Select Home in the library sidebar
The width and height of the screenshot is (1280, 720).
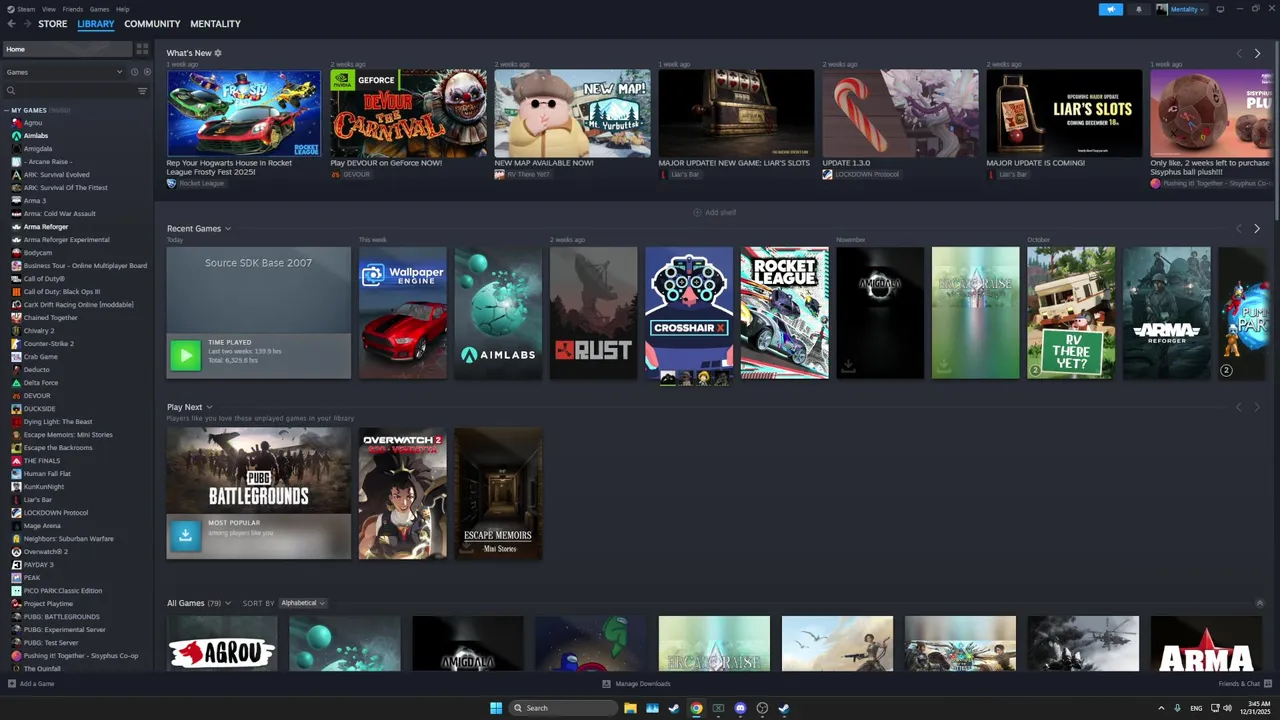pyautogui.click(x=67, y=49)
